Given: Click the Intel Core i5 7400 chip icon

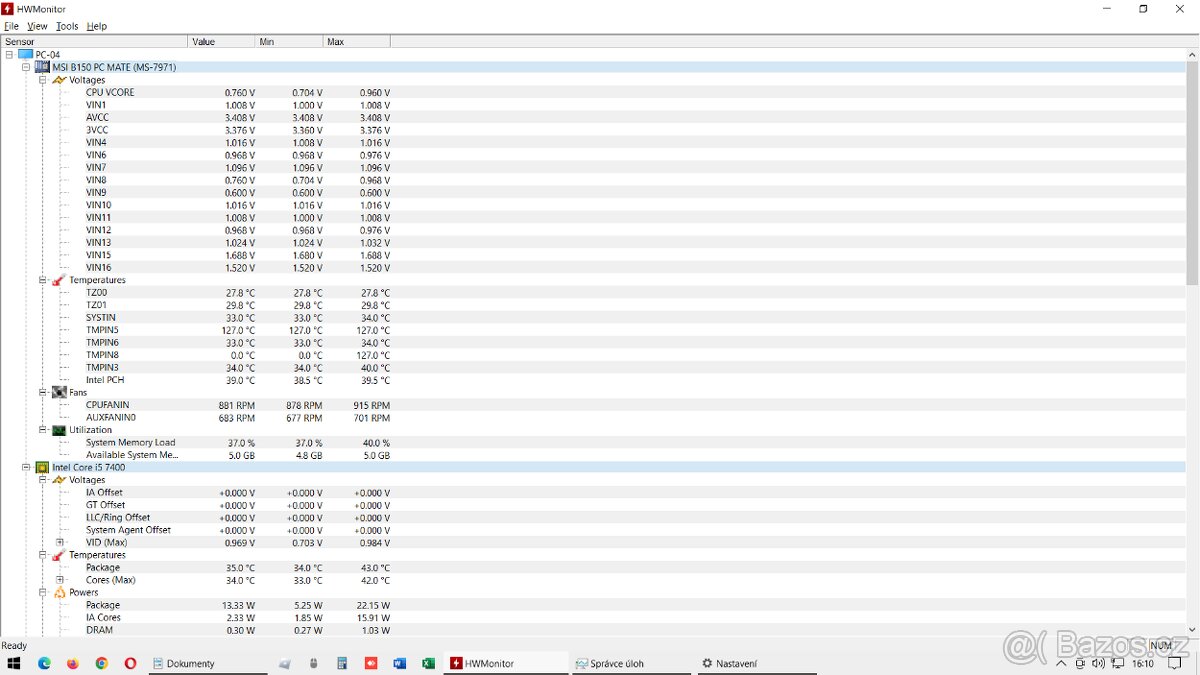Looking at the screenshot, I should [42, 467].
